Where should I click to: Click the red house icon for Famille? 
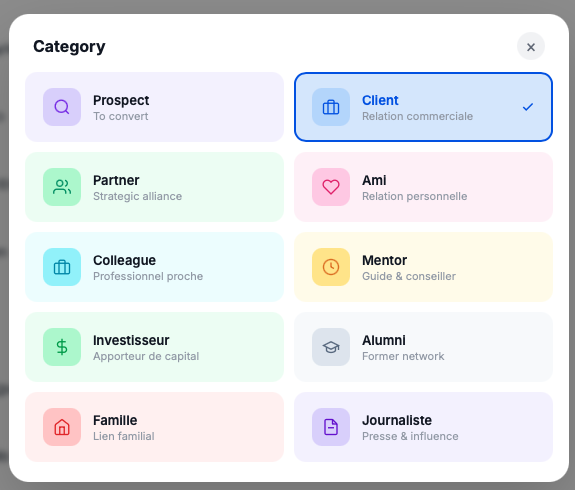[x=62, y=427]
